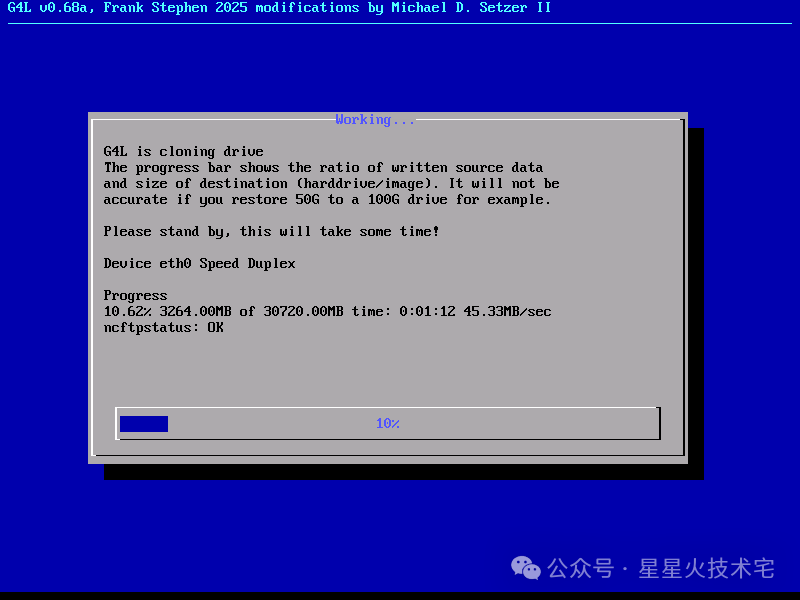Click the cloning progress bar showing 10%

tap(388, 423)
